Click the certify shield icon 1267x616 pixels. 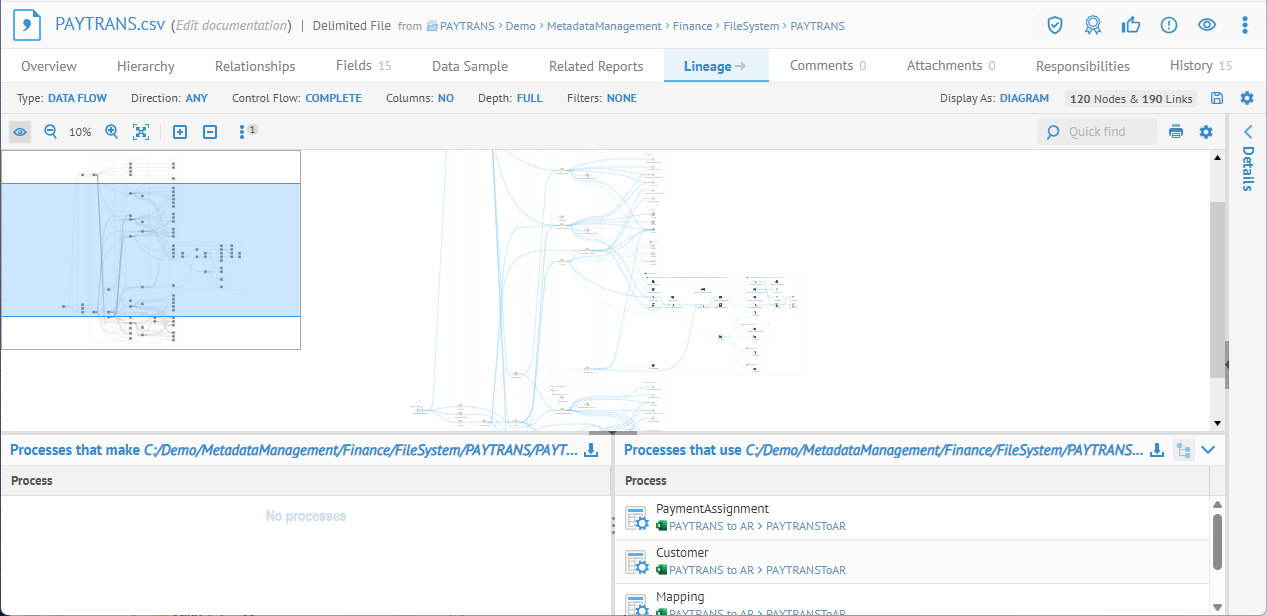click(x=1054, y=25)
